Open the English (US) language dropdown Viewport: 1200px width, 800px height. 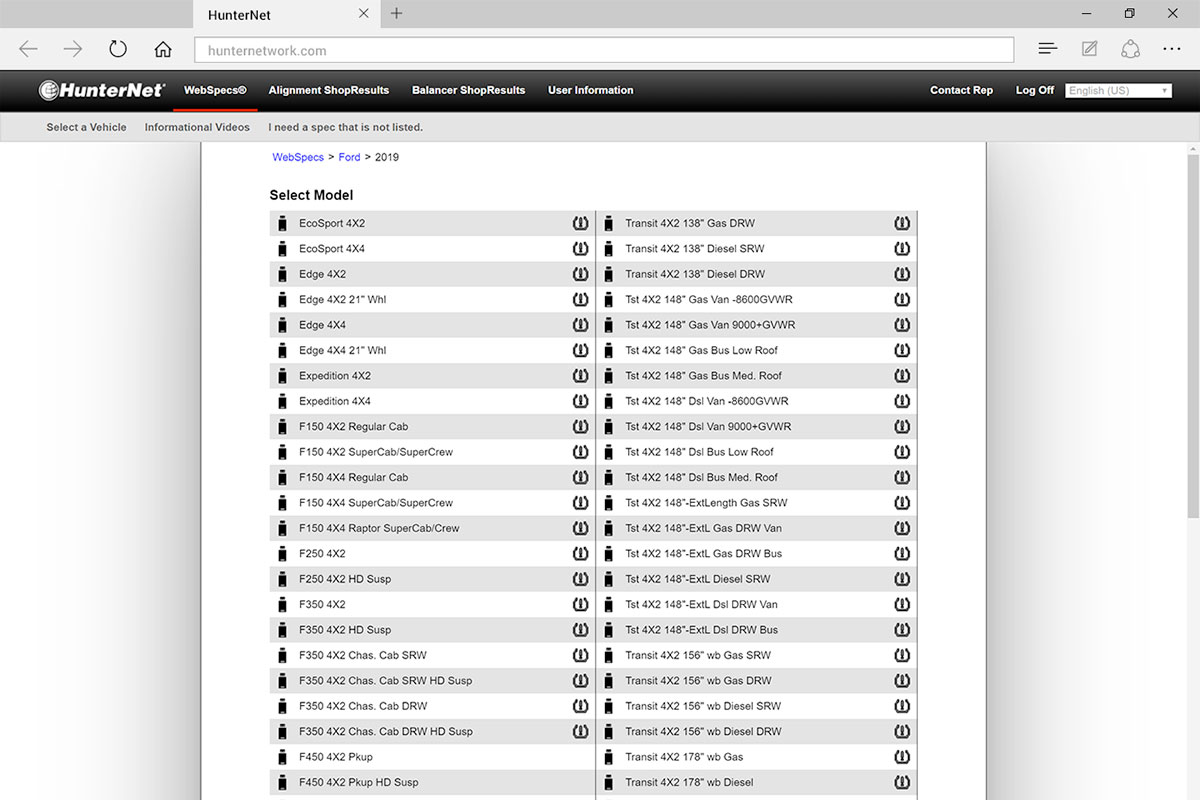[x=1118, y=90]
